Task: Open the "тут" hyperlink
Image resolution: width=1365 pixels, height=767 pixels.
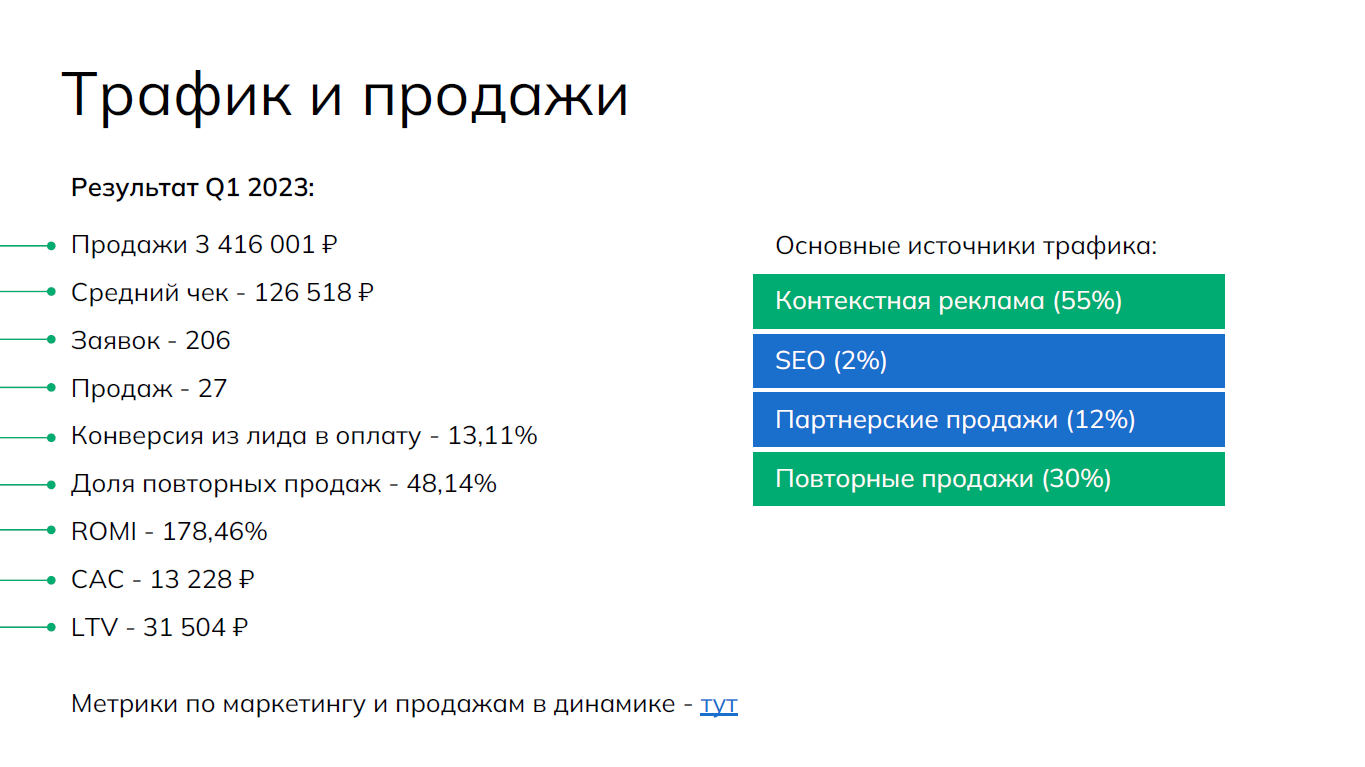Action: click(718, 704)
